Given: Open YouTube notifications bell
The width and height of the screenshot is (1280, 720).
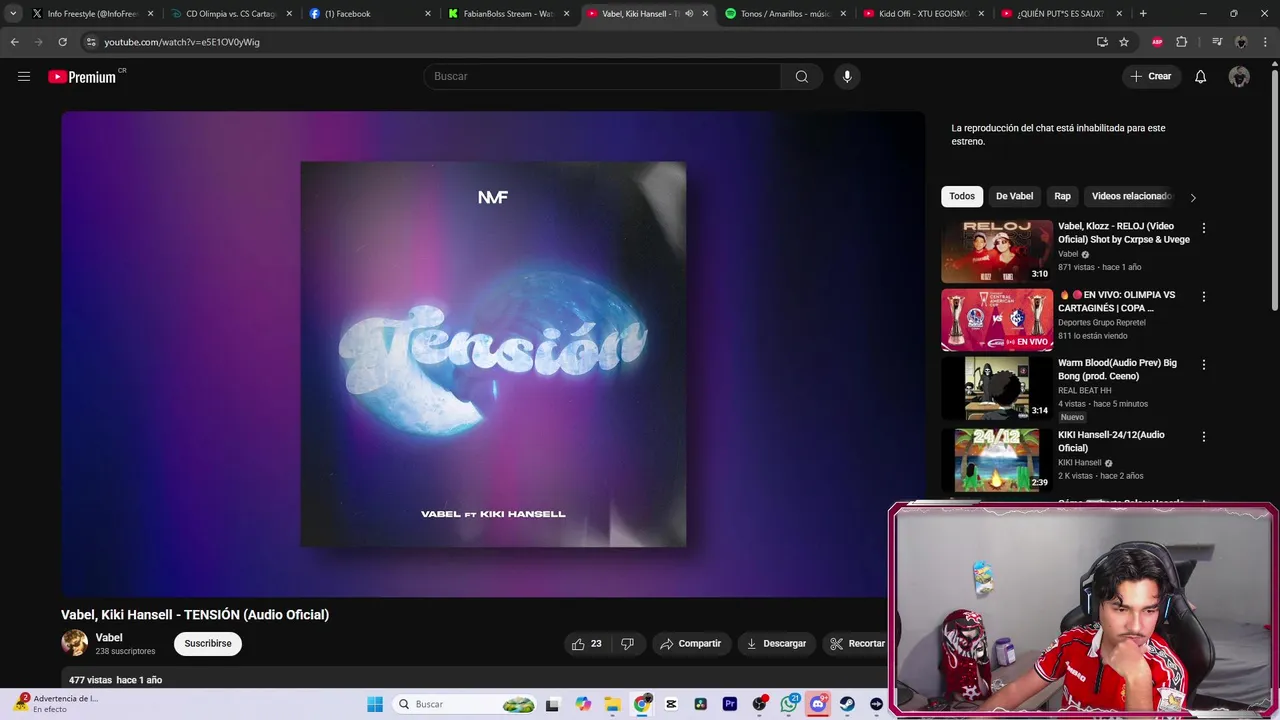Looking at the screenshot, I should click(1200, 77).
